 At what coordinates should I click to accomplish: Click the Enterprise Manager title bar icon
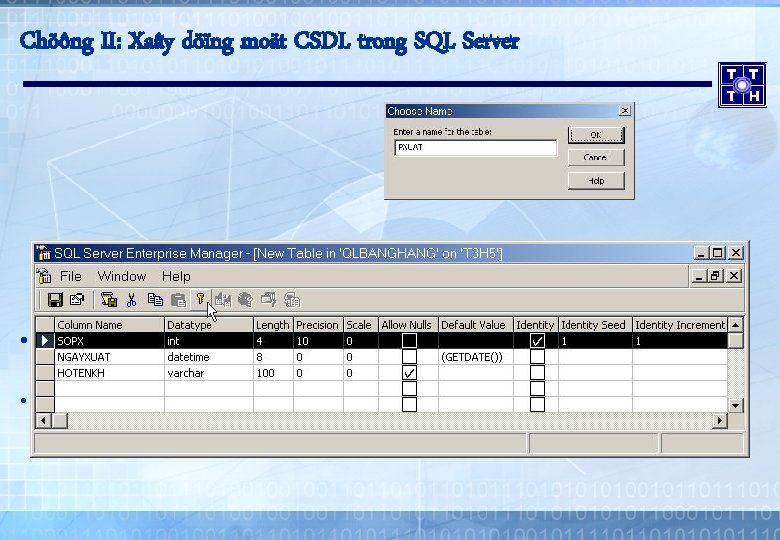(x=43, y=253)
